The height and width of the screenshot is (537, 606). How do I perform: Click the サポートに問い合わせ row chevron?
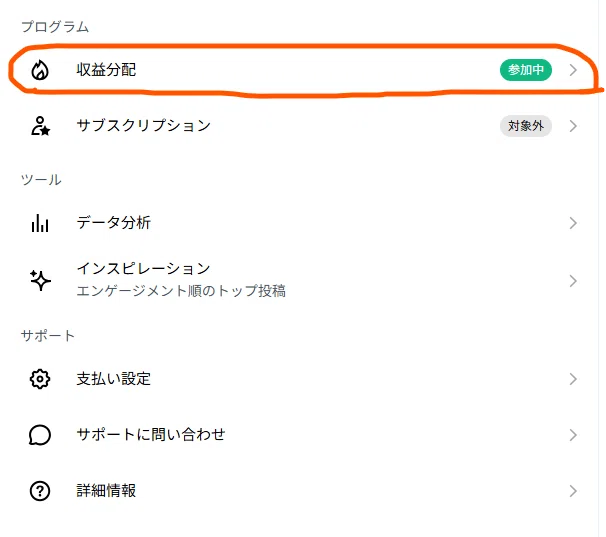573,435
